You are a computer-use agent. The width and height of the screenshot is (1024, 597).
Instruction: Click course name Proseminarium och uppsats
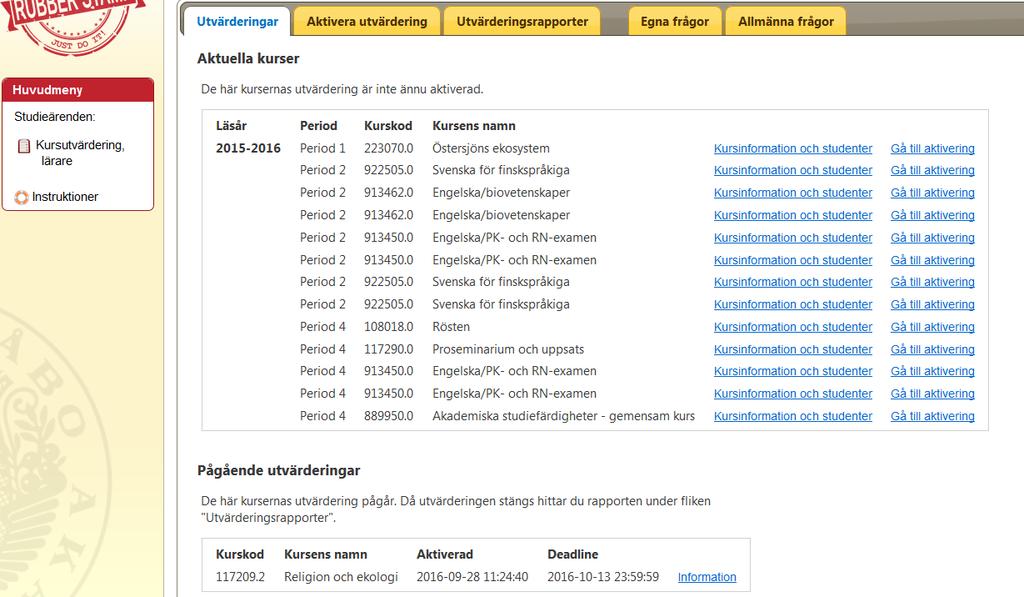click(x=508, y=349)
